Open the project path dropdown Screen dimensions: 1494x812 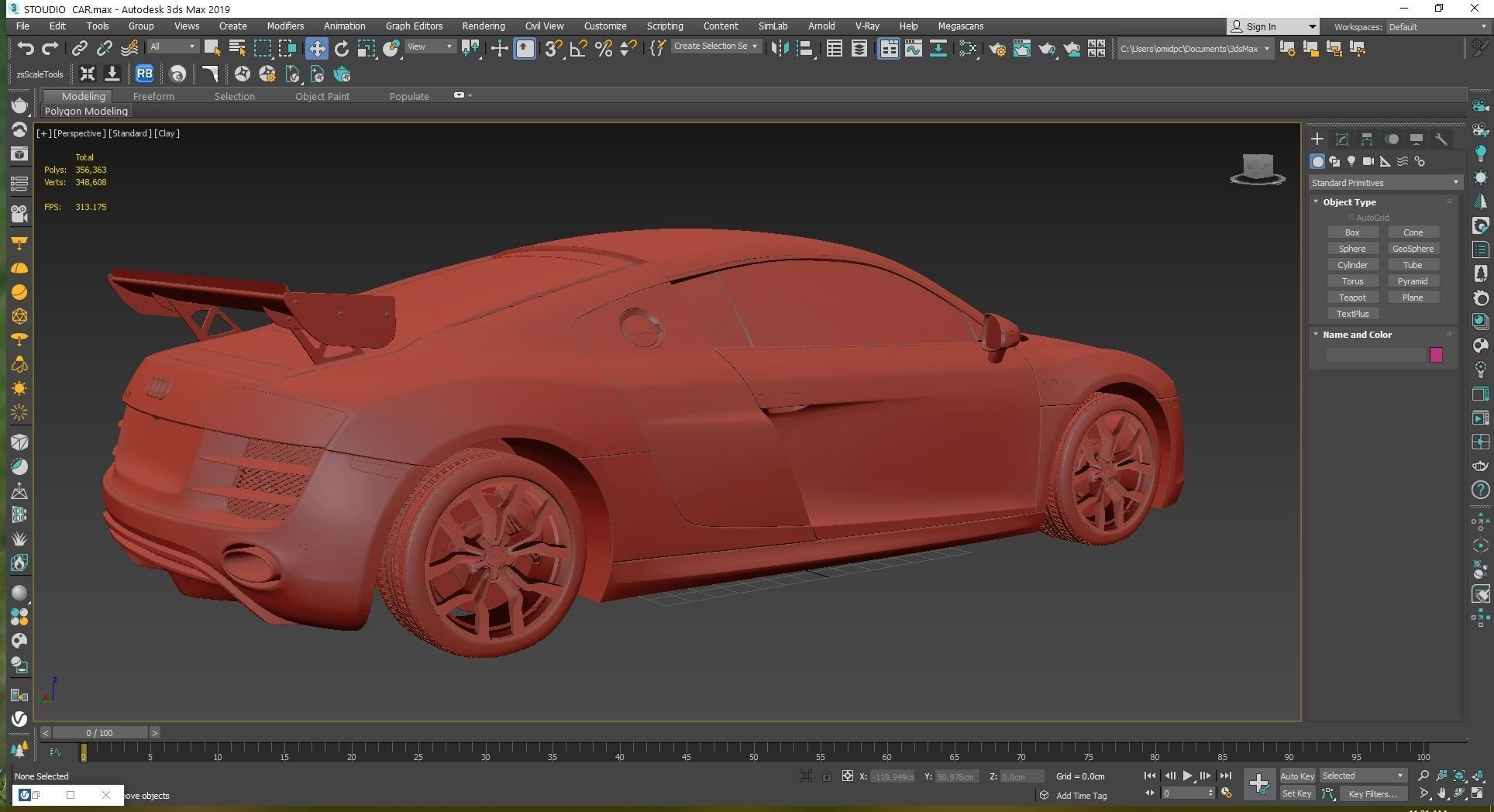1195,49
